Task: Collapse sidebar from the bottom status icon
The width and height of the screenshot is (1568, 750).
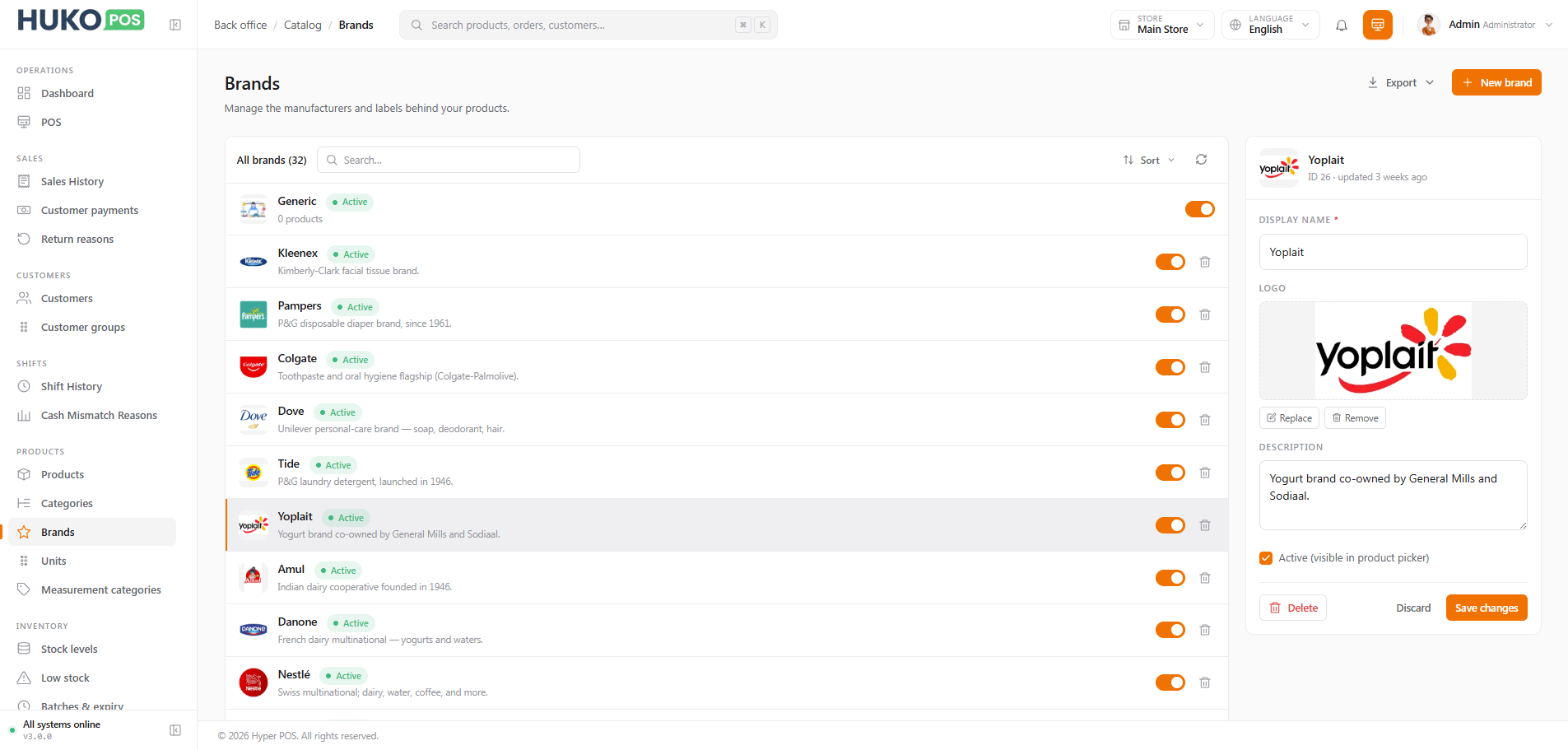Action: coord(175,730)
